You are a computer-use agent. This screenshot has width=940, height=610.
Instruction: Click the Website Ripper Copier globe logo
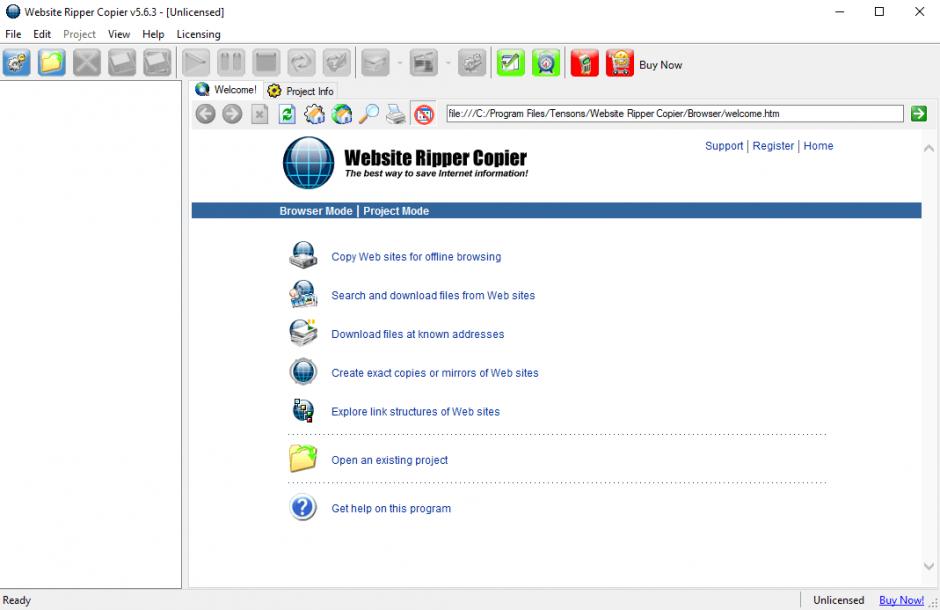pyautogui.click(x=309, y=162)
